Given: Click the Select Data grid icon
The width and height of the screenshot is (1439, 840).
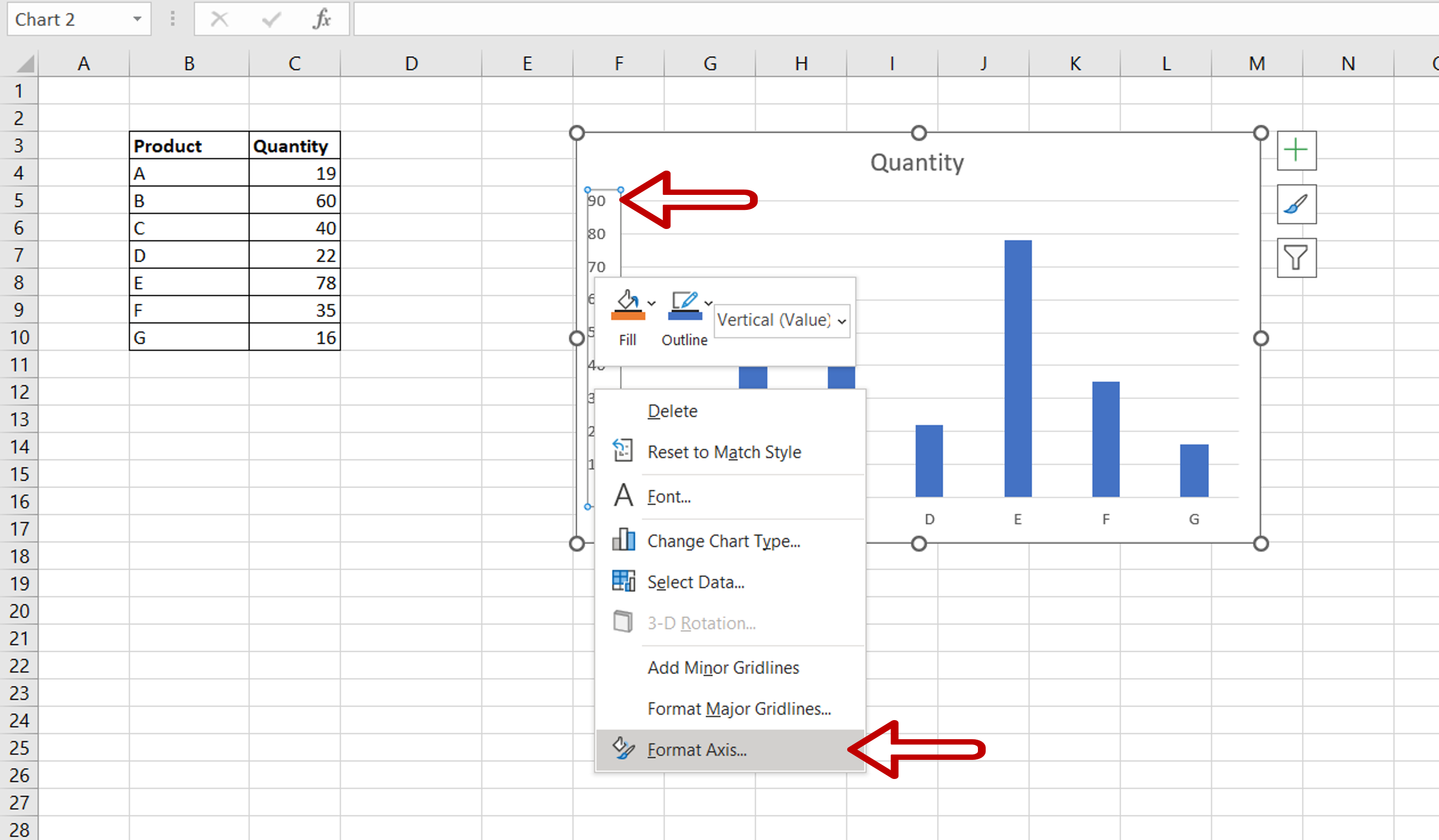Looking at the screenshot, I should pos(622,581).
